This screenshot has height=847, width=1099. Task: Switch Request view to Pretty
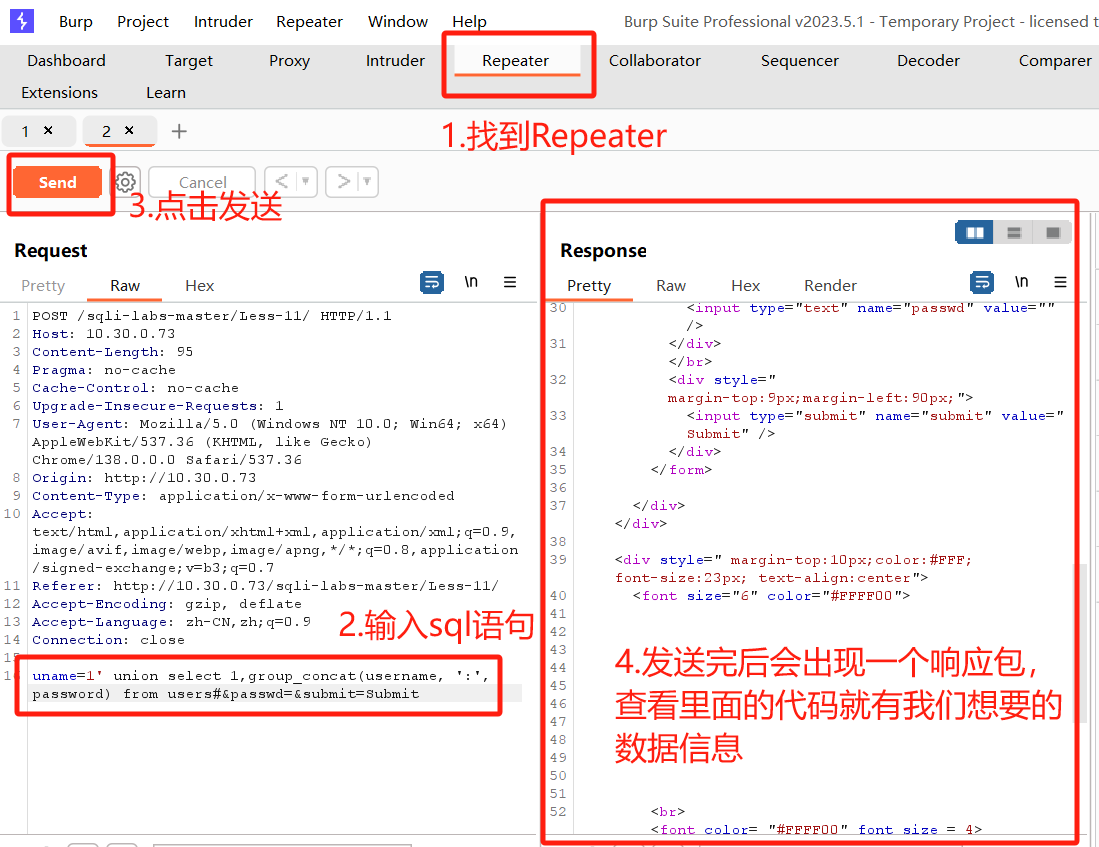tap(43, 285)
